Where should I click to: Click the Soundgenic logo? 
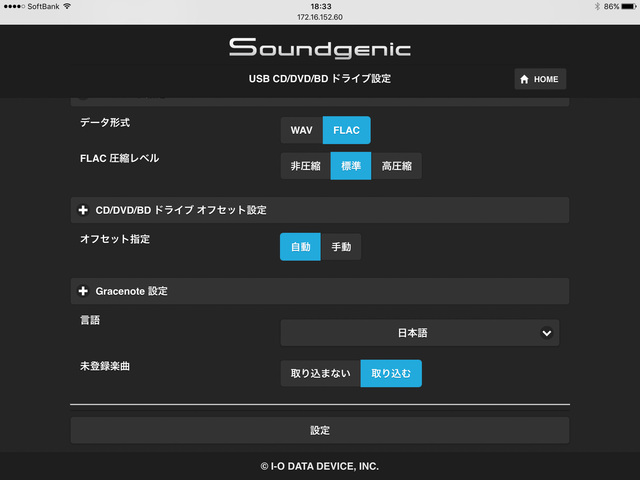tap(319, 48)
